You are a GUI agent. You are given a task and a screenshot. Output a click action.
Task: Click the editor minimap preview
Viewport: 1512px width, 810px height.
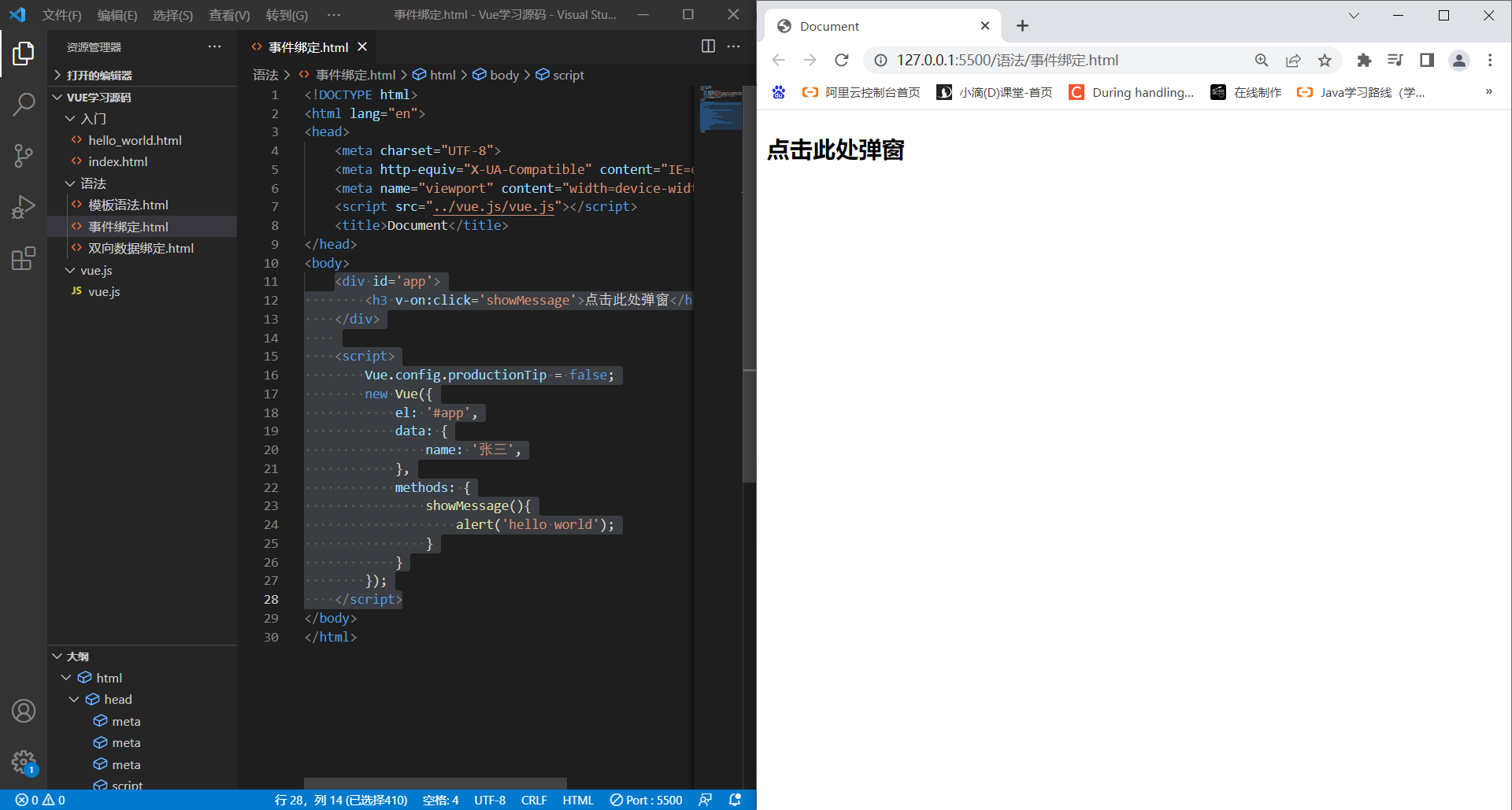click(721, 109)
